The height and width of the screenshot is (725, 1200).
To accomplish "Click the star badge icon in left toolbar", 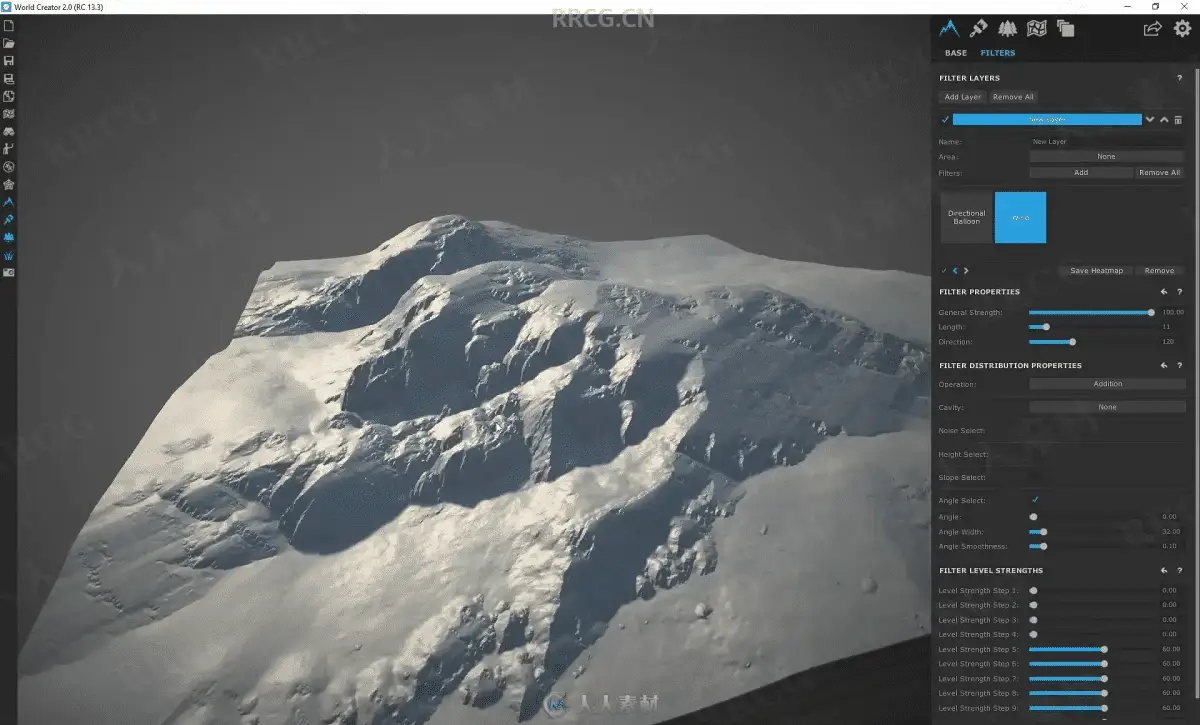I will pyautogui.click(x=8, y=184).
